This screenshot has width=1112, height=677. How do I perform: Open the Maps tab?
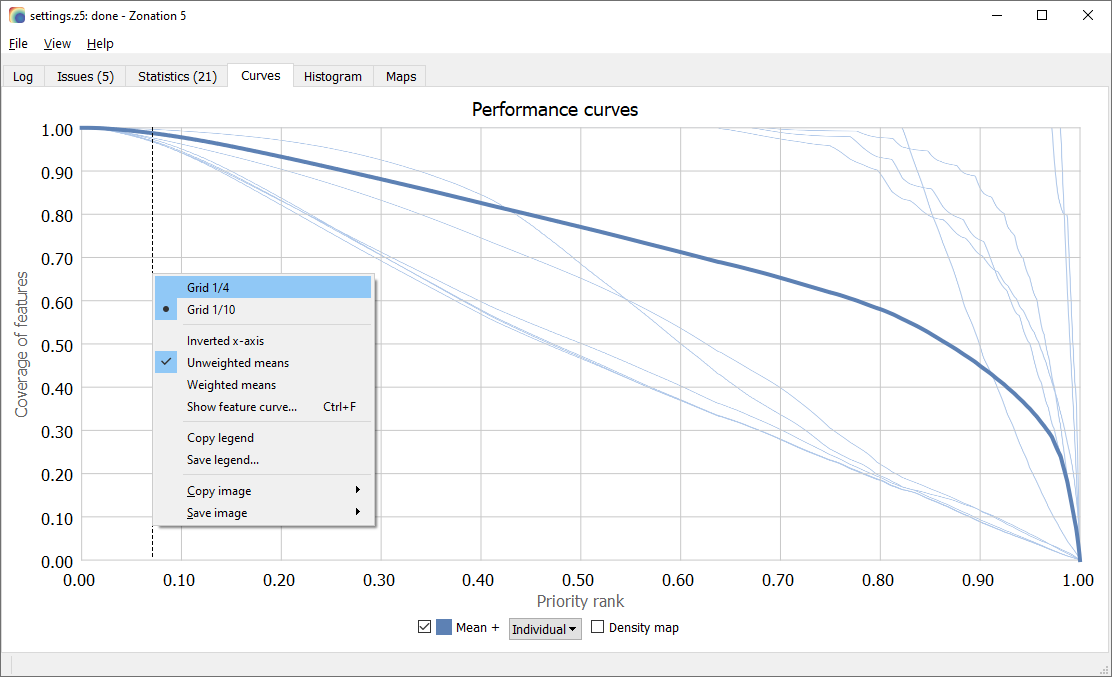(x=401, y=77)
